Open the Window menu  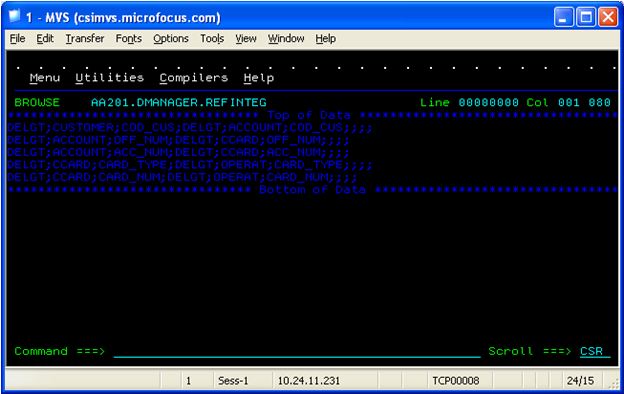pyautogui.click(x=286, y=39)
